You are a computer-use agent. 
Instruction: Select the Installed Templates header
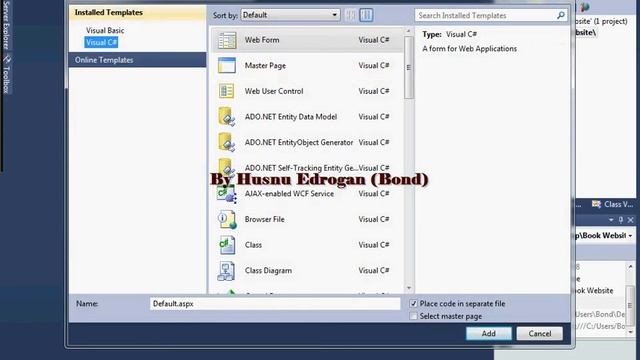137,13
